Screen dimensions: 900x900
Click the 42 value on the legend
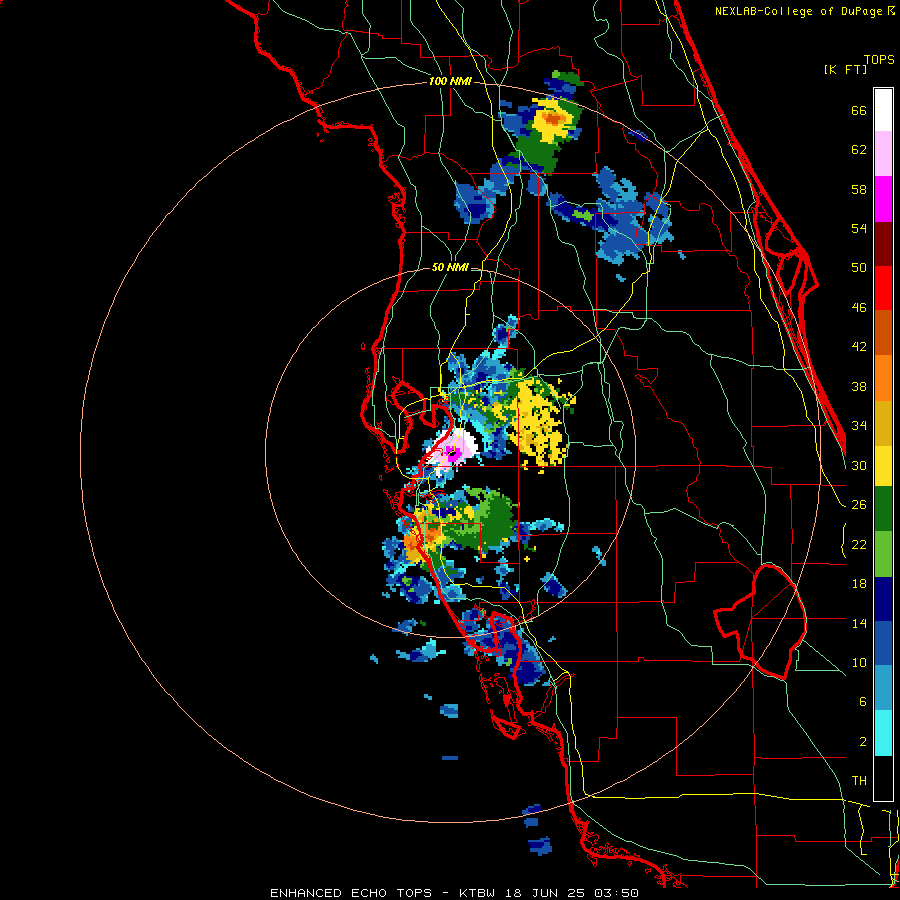[859, 347]
